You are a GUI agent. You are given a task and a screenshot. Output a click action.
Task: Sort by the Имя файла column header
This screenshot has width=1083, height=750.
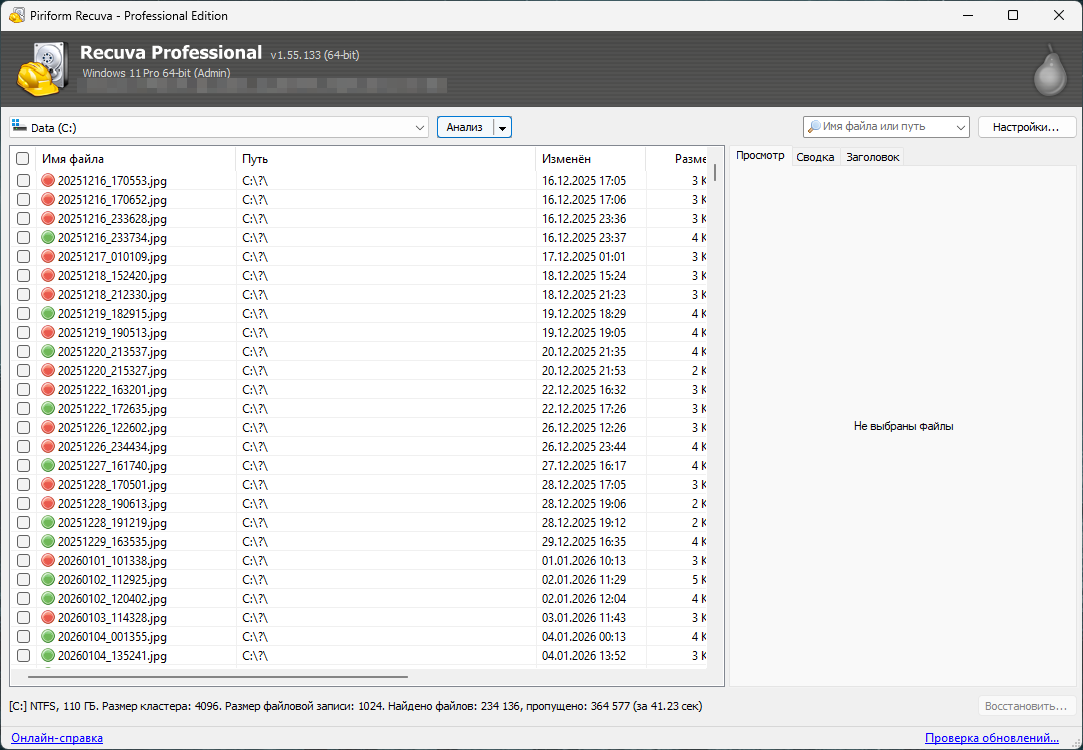pyautogui.click(x=136, y=159)
